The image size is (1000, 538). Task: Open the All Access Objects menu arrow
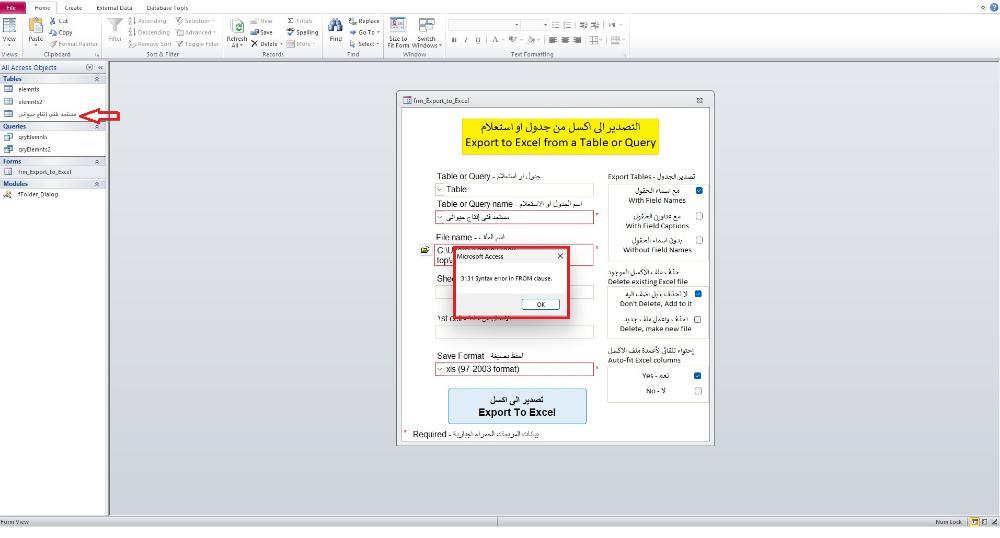pyautogui.click(x=89, y=67)
